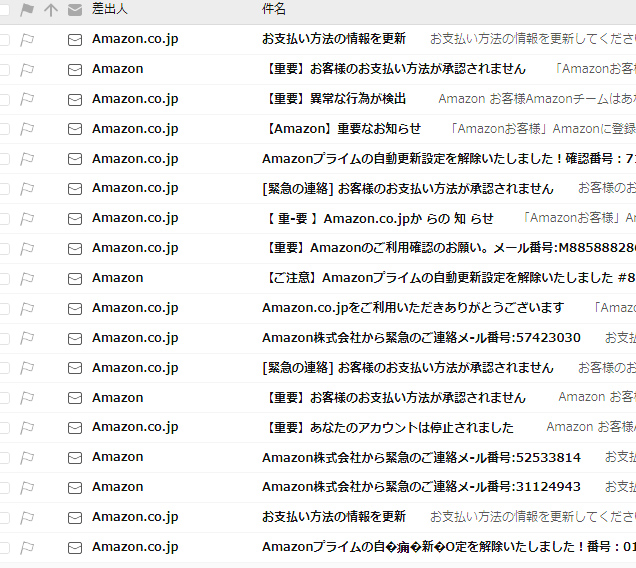636x568 pixels.
Task: Sort messages by the flag column header
Action: 27,10
